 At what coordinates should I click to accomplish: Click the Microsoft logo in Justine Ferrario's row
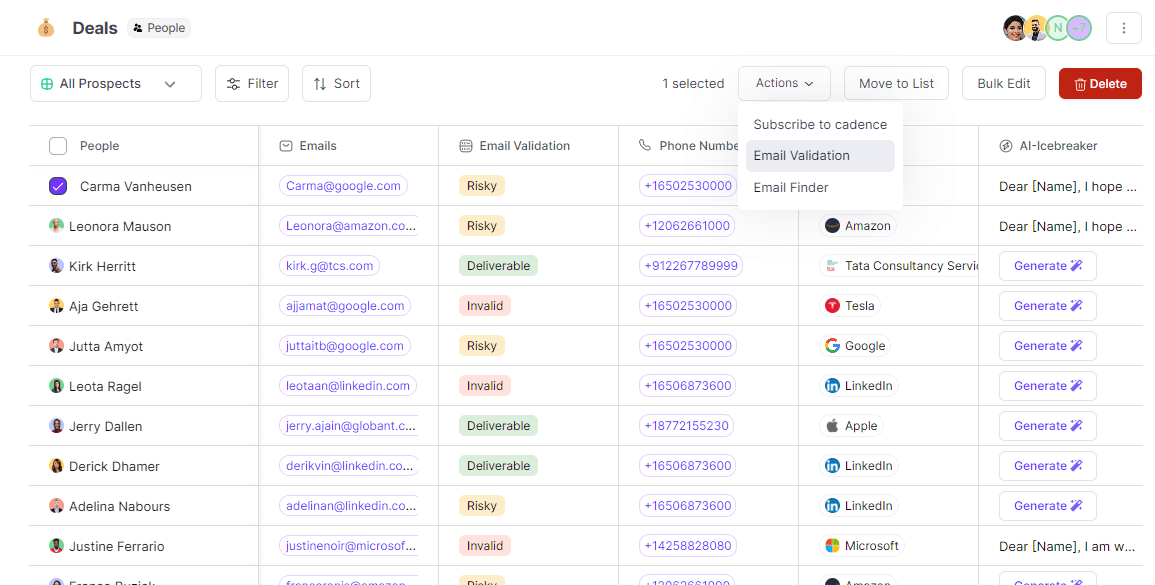pyautogui.click(x=831, y=545)
